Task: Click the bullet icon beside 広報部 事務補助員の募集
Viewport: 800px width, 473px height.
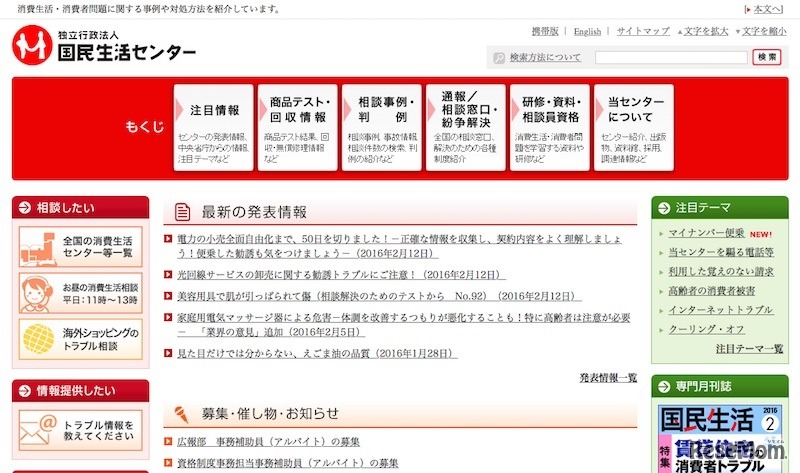Action: point(168,441)
